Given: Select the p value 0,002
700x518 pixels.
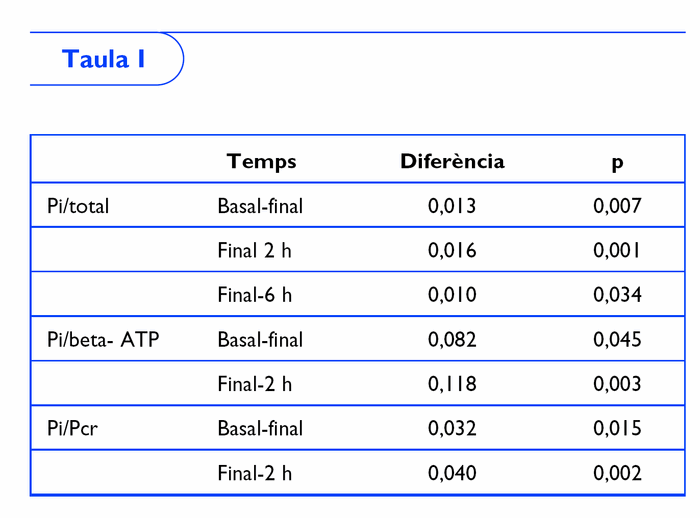Looking at the screenshot, I should tap(617, 473).
